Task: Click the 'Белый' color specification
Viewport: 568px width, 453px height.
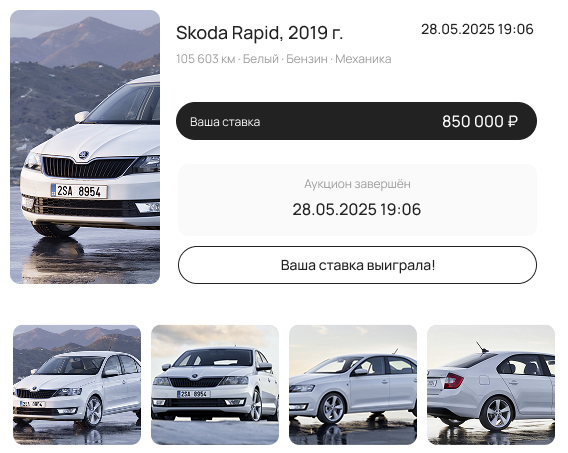Action: tap(260, 59)
